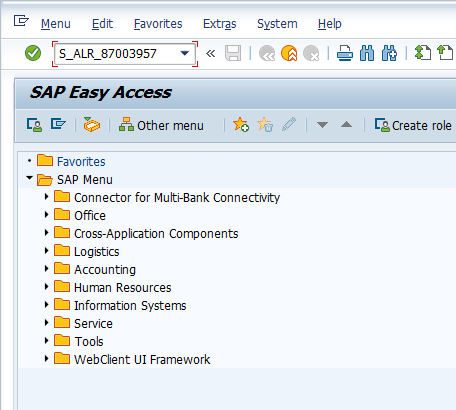
Task: Click the Delete Favorites star icon
Action: tap(265, 125)
